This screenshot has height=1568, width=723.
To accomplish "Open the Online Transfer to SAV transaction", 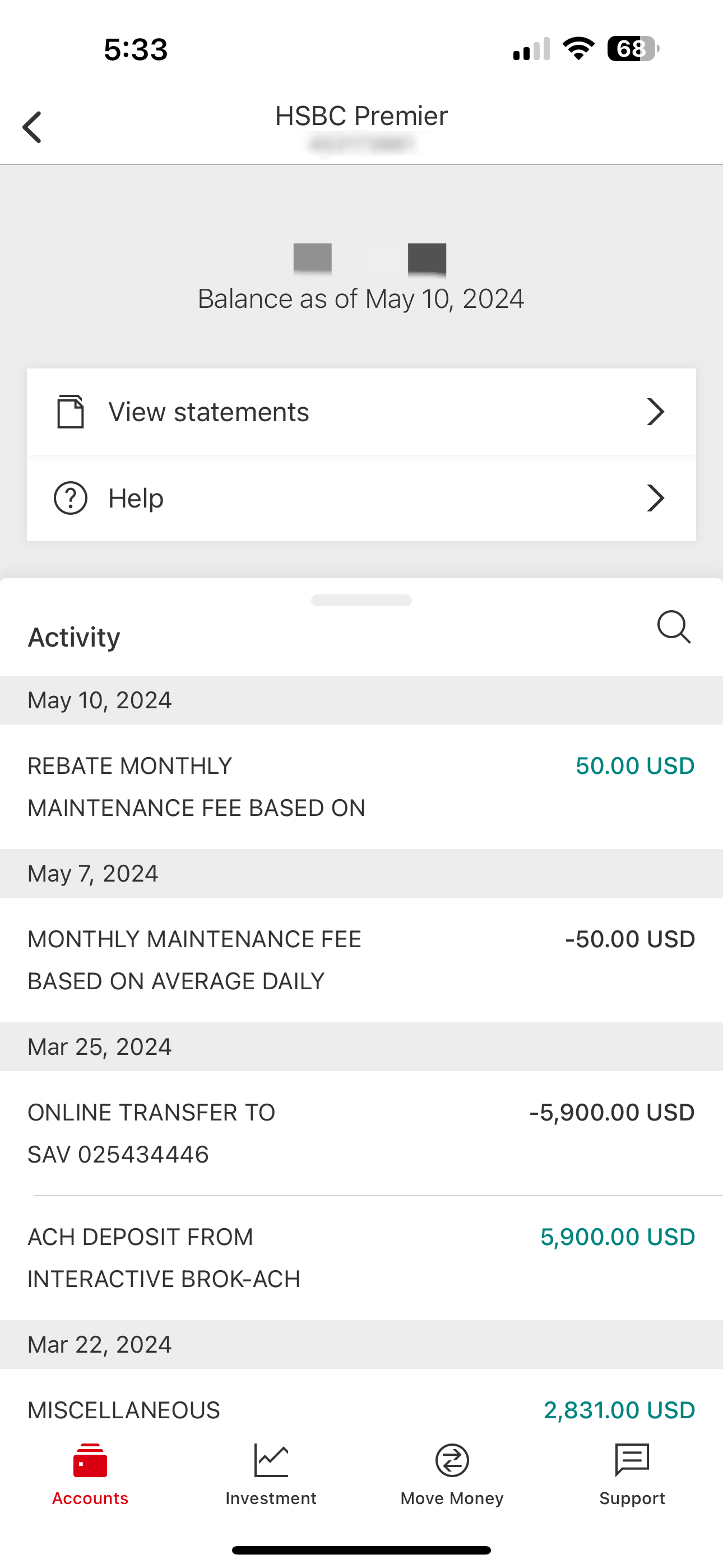I will pos(361,1133).
